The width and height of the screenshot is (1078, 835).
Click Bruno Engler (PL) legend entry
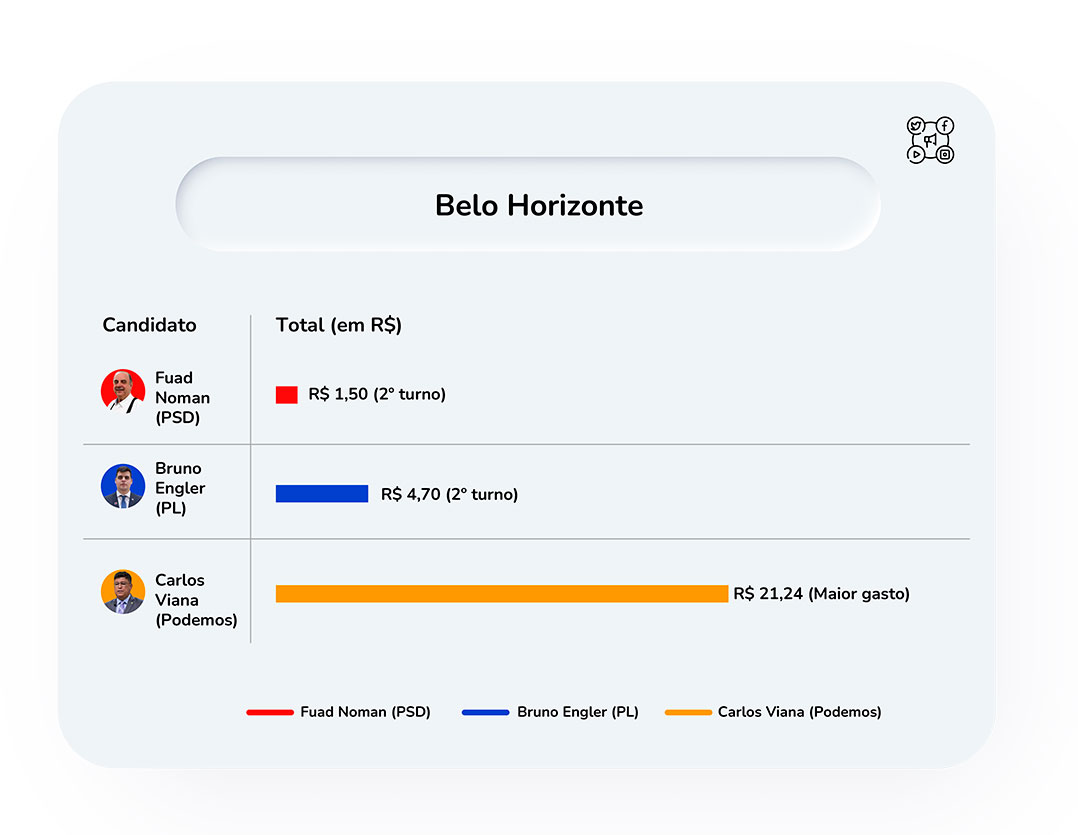pyautogui.click(x=550, y=712)
